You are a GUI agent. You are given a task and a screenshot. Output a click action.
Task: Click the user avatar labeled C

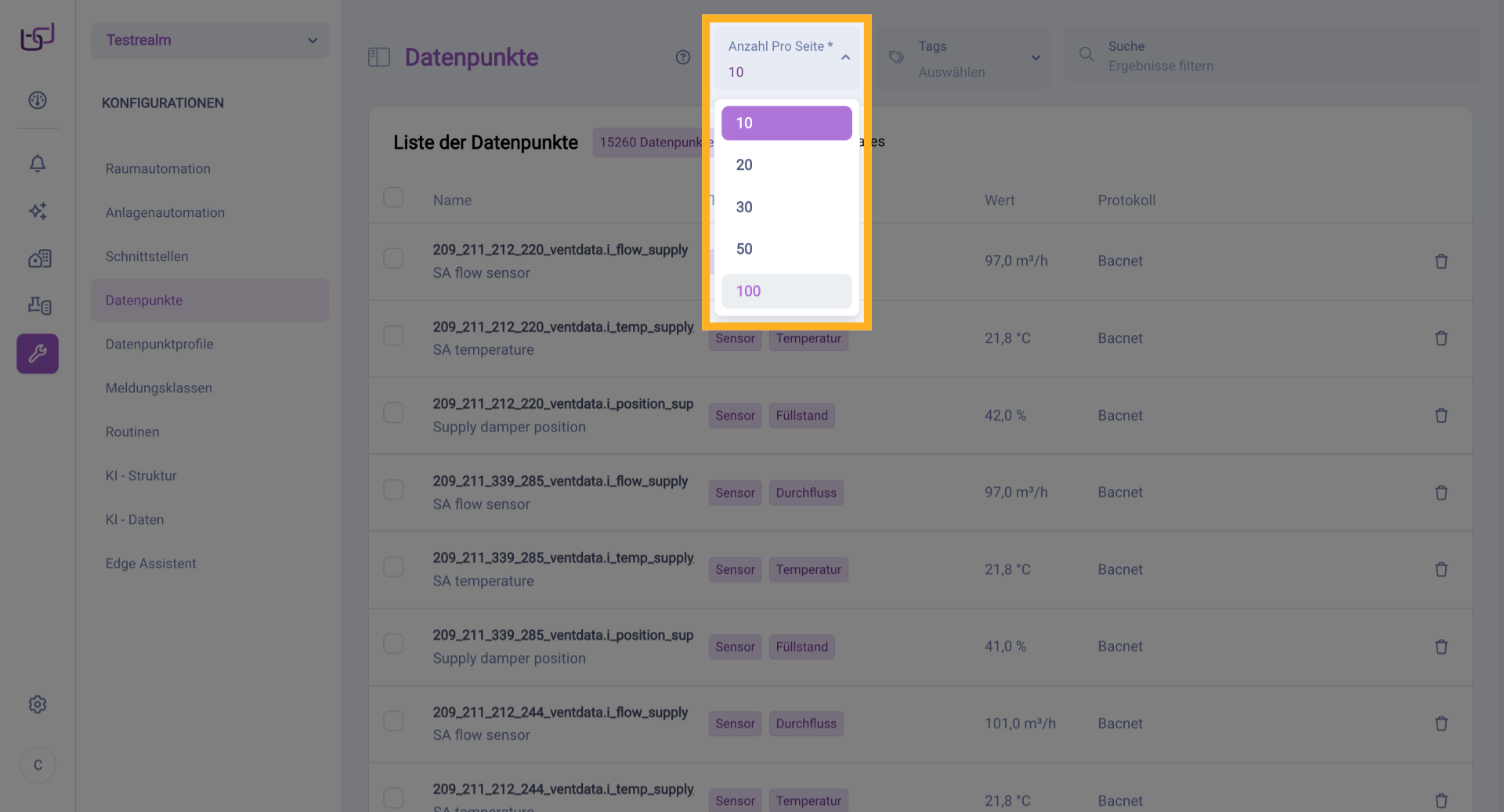coord(38,765)
